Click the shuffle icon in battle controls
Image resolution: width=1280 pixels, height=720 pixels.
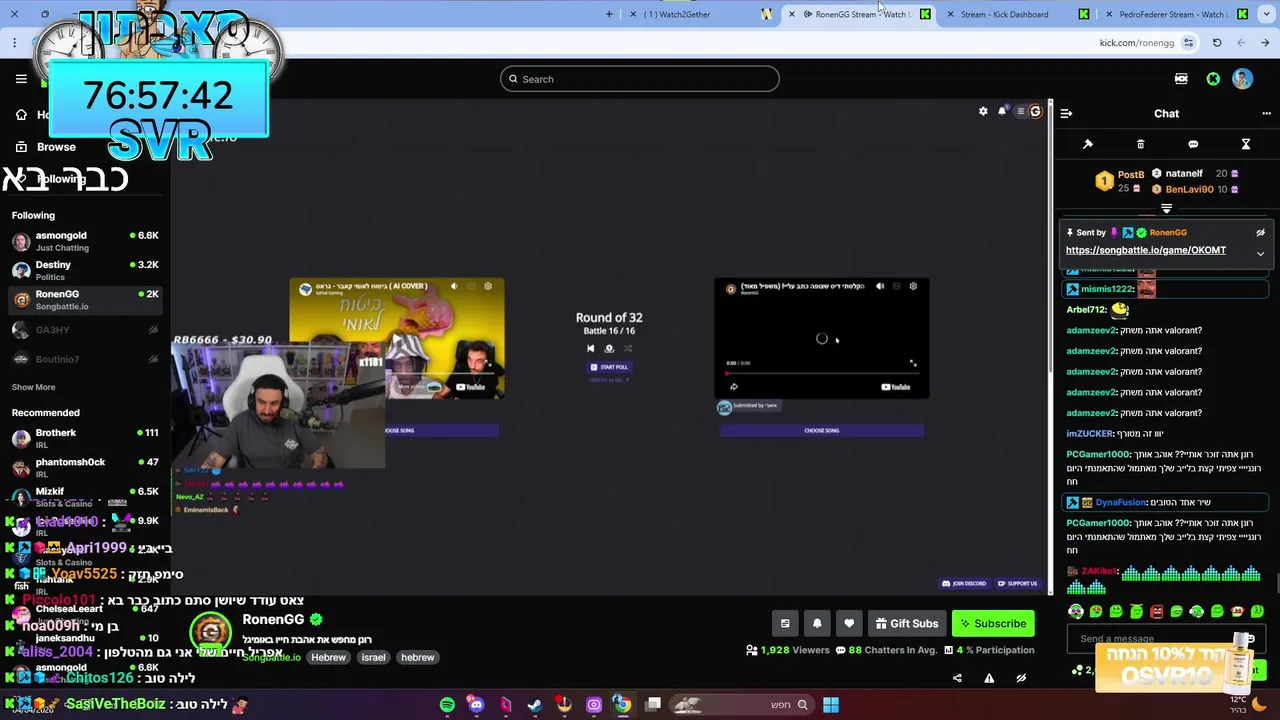click(627, 348)
